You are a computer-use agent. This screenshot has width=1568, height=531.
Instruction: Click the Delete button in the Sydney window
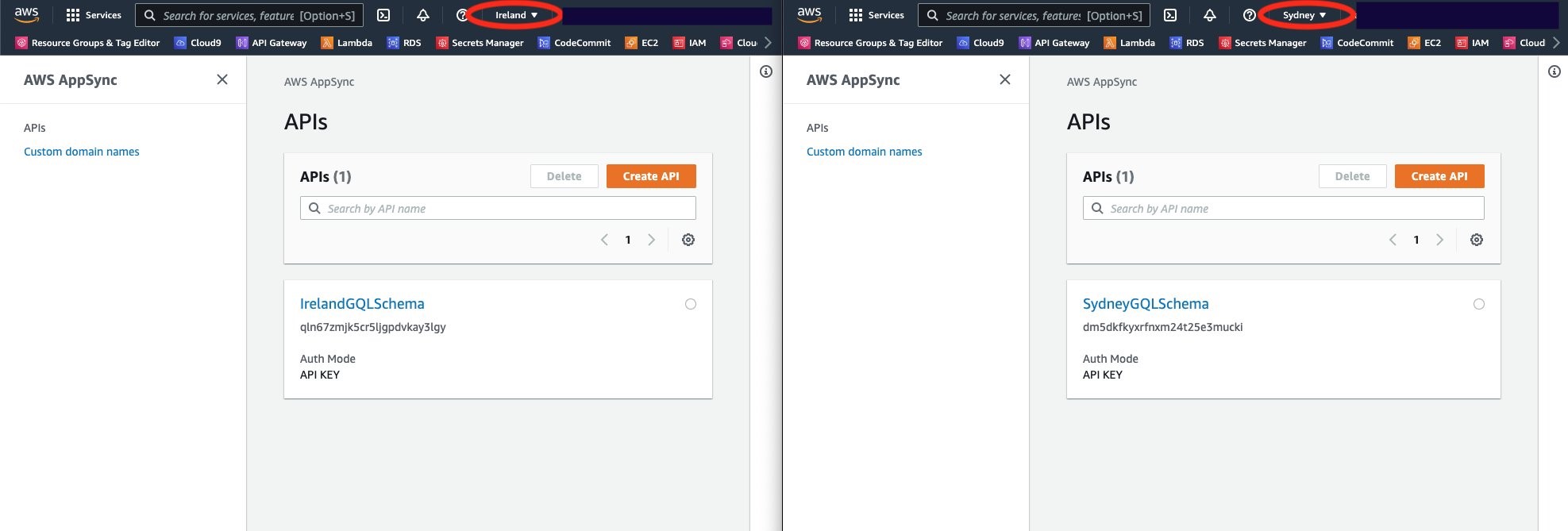click(x=1352, y=176)
